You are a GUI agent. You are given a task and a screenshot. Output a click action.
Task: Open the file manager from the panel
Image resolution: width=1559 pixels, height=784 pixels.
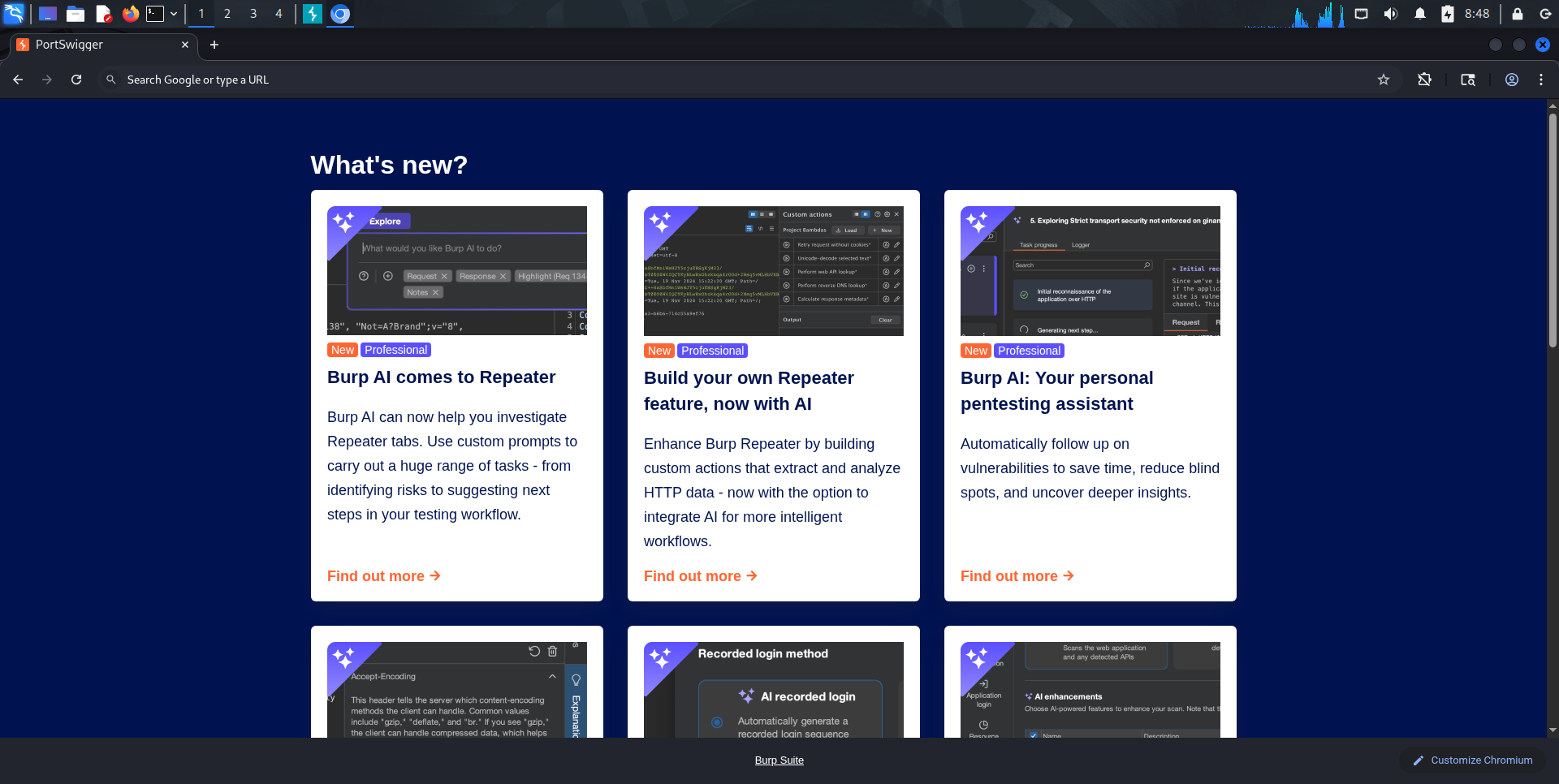coord(76,14)
